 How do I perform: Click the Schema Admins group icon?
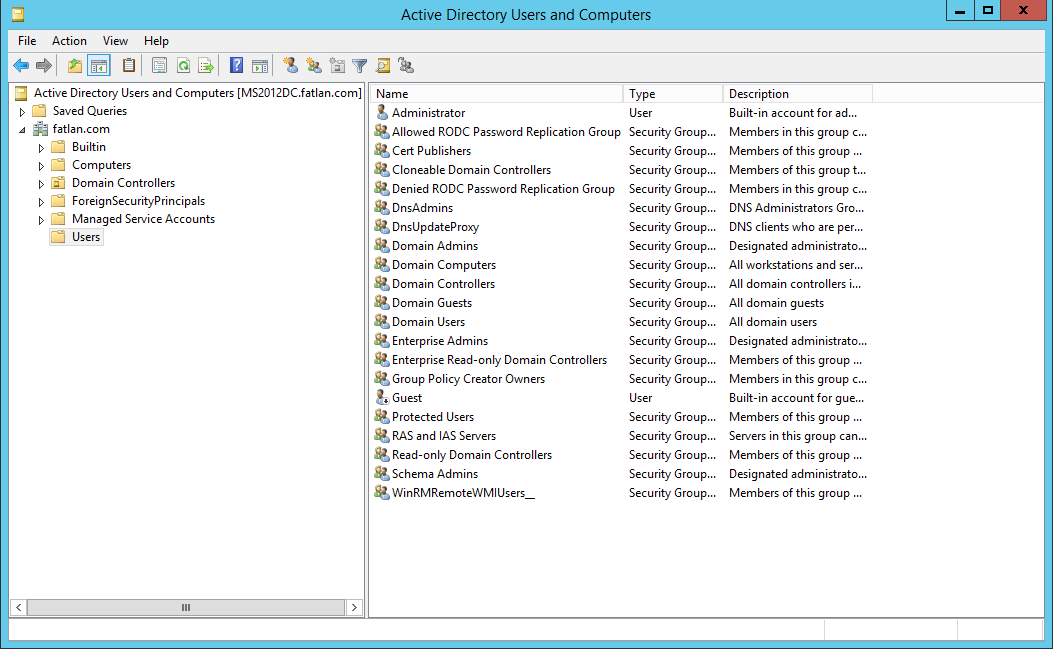(x=382, y=474)
